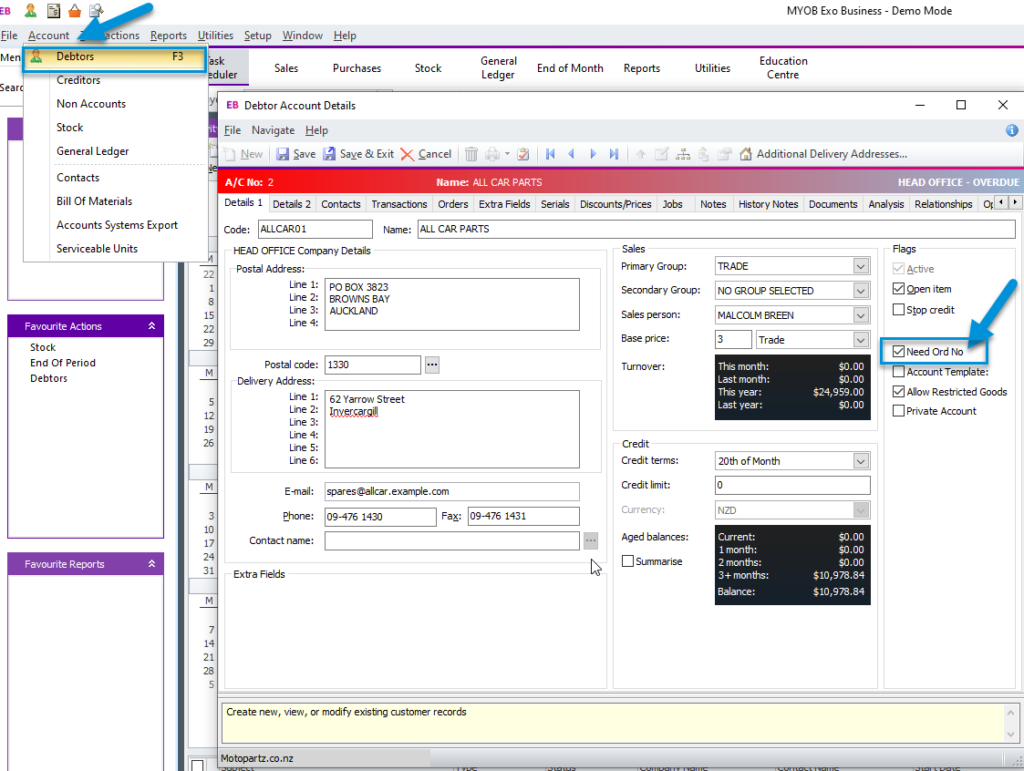Open the End of Month section

pos(570,68)
